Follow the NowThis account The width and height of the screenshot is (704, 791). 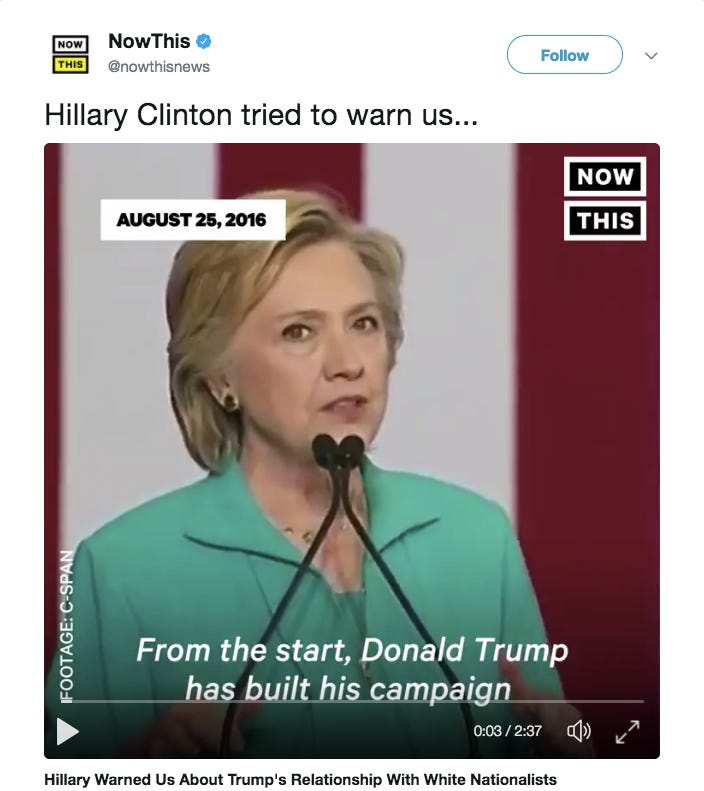(x=565, y=54)
